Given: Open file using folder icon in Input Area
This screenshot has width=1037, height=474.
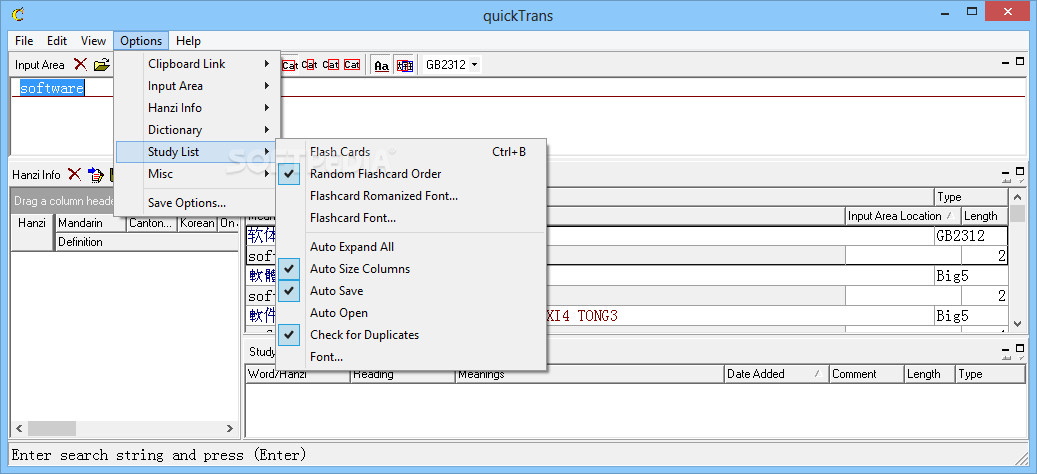Looking at the screenshot, I should click(x=101, y=64).
